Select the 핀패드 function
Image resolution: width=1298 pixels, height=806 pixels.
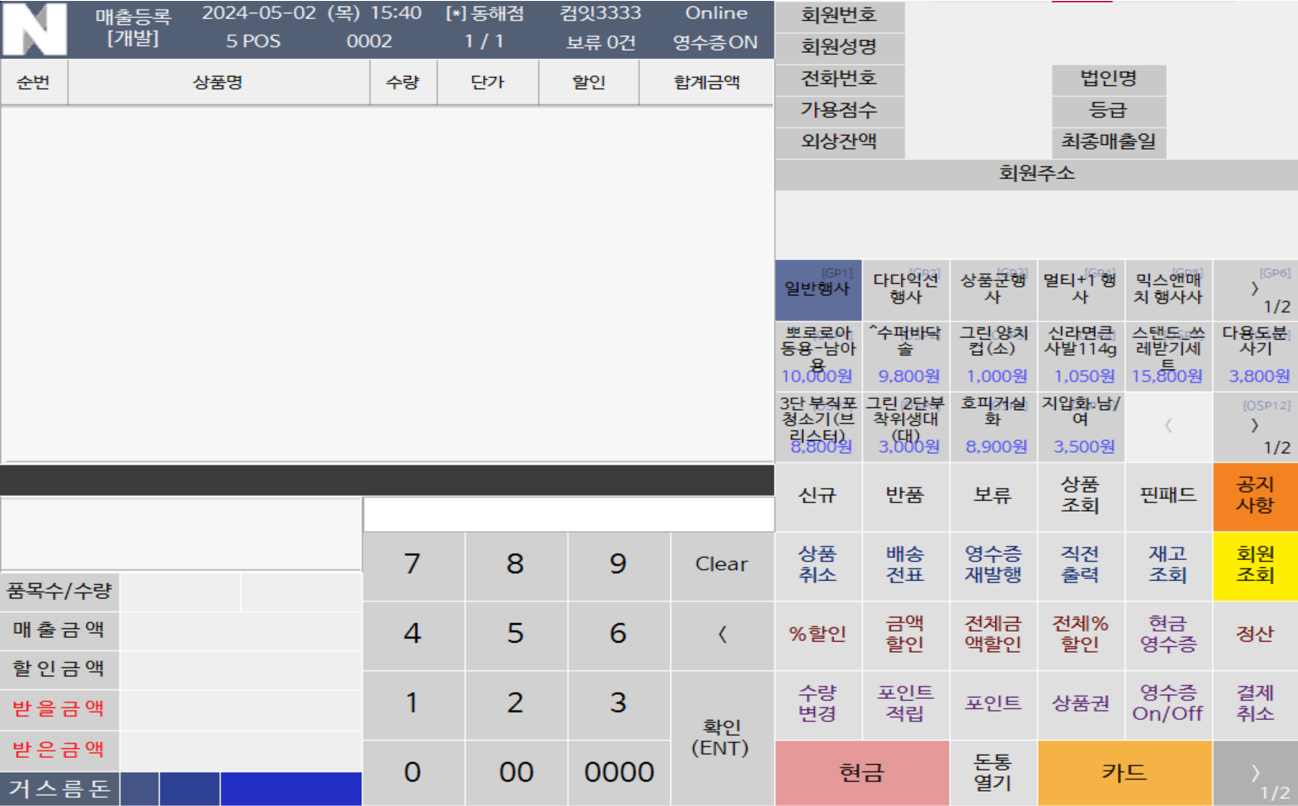pos(1169,496)
